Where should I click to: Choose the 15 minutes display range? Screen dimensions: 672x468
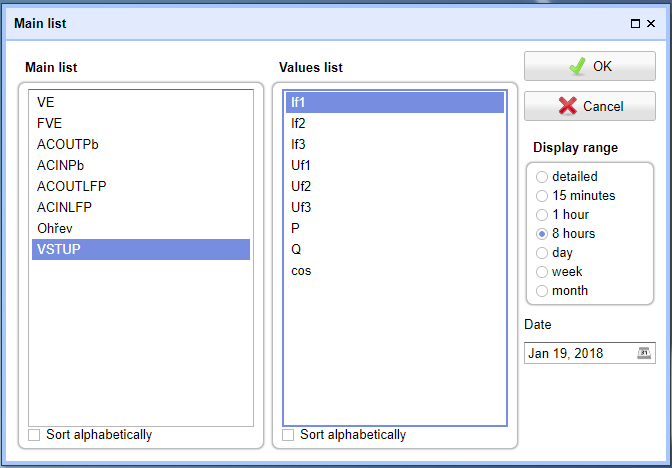coord(542,196)
